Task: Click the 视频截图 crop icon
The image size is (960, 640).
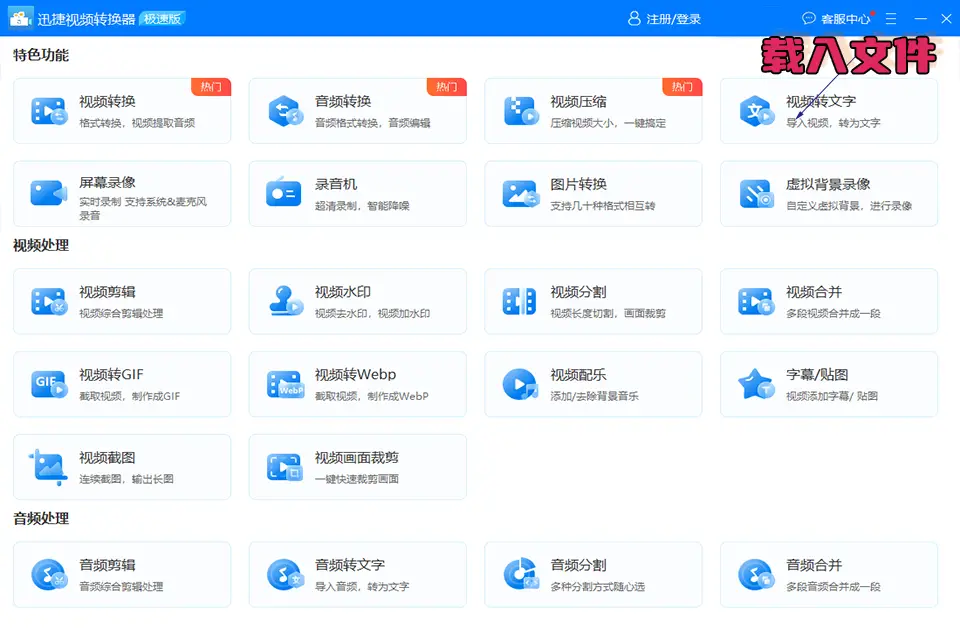Action: coord(48,467)
